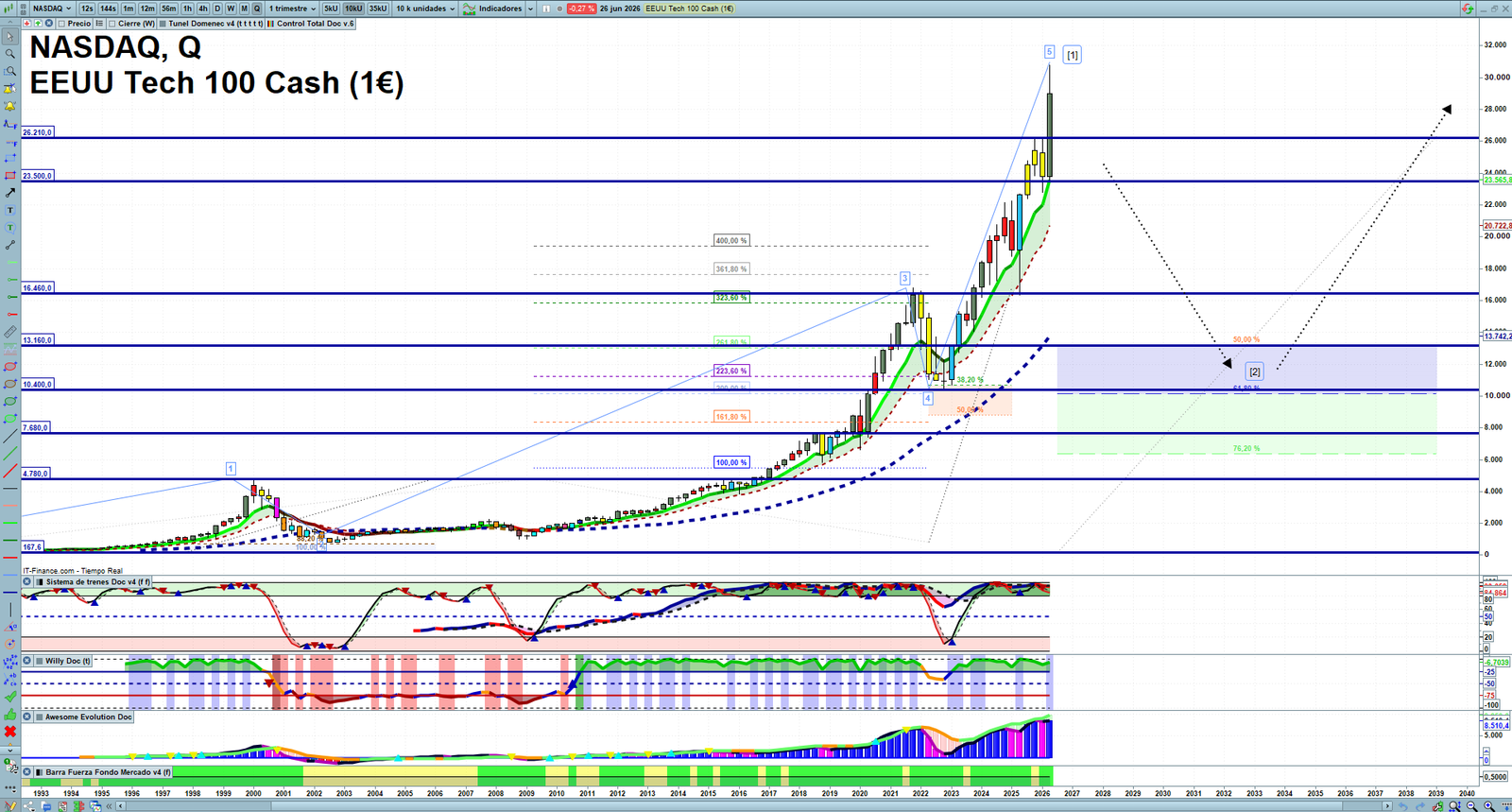Screen dimensions: 1512x812
Task: Switch to the M monthly timeframe
Action: pos(244,9)
